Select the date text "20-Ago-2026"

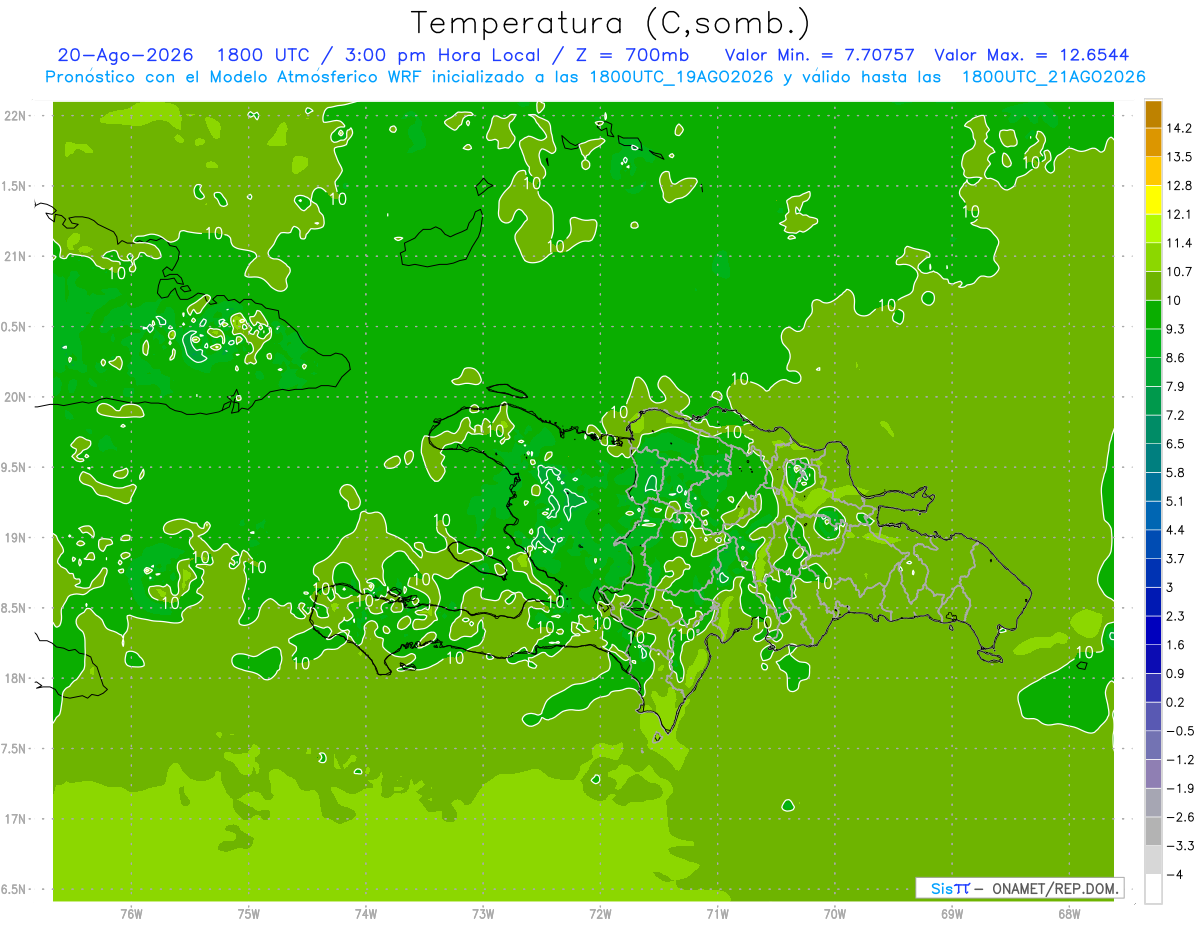pyautogui.click(x=126, y=55)
